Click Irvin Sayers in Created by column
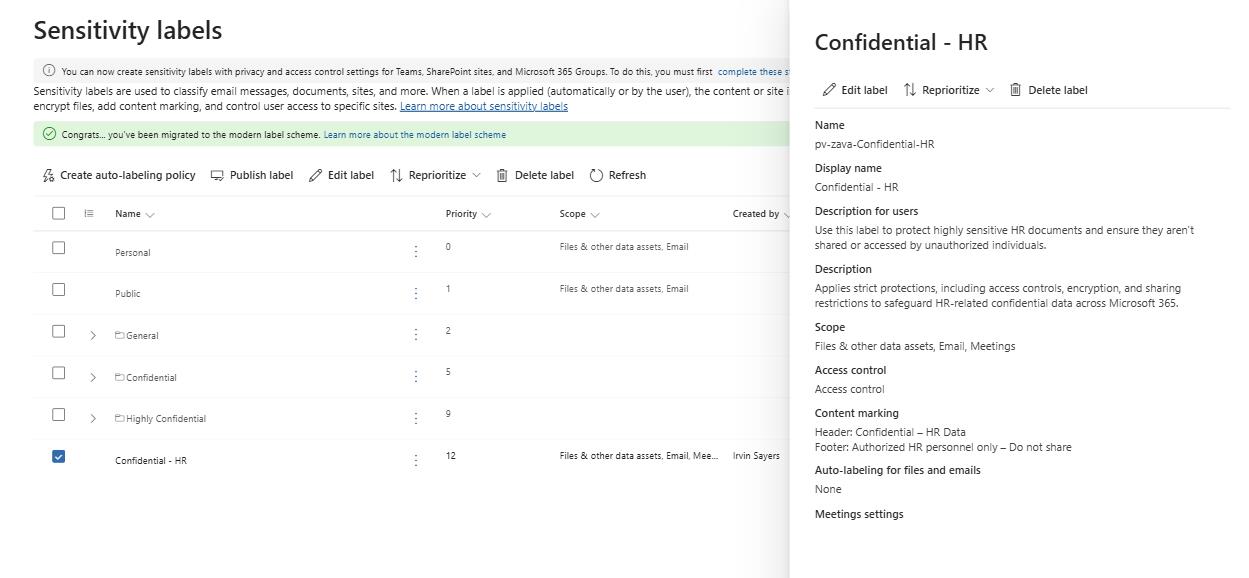This screenshot has height=578, width=1249. tap(756, 456)
